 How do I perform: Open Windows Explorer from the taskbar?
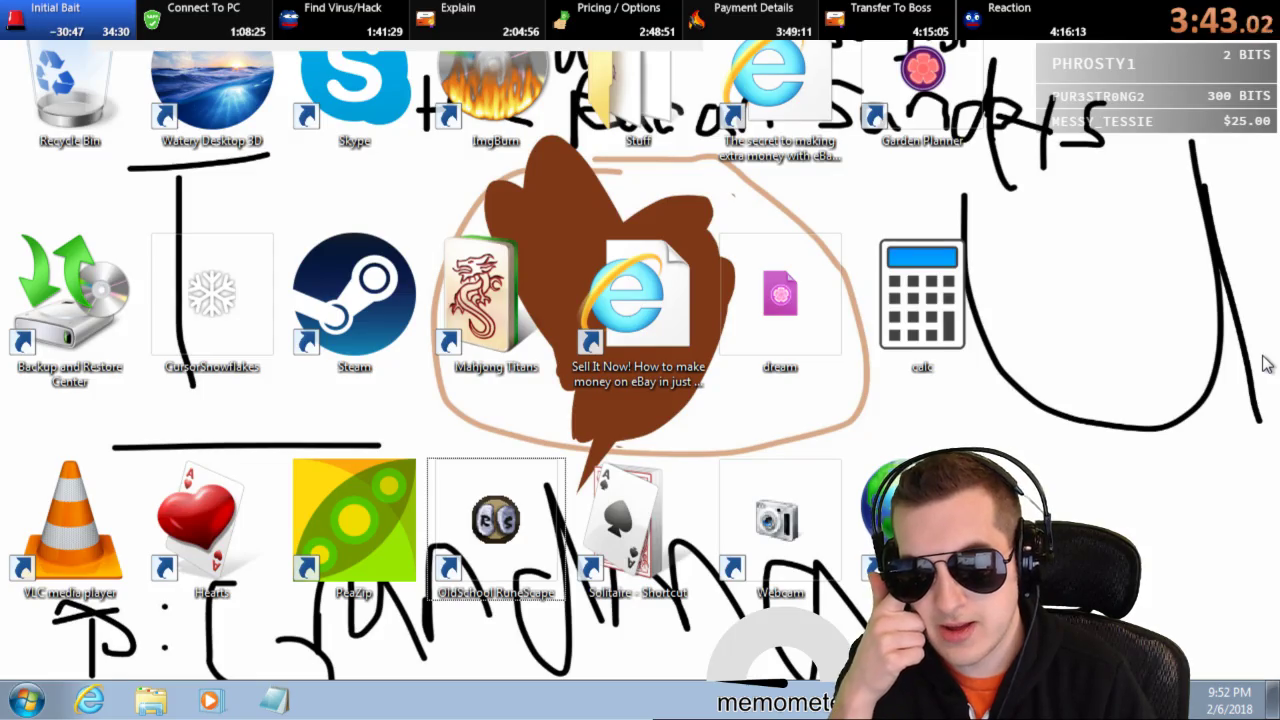[151, 700]
